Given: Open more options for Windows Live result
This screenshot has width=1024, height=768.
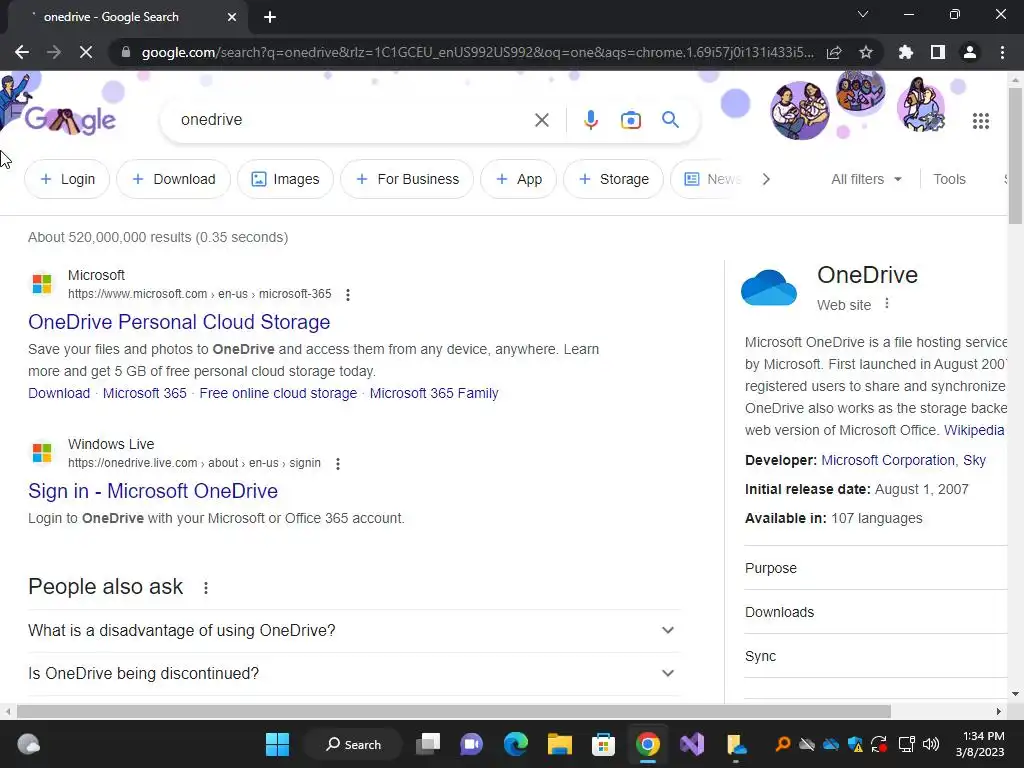Looking at the screenshot, I should (x=338, y=464).
